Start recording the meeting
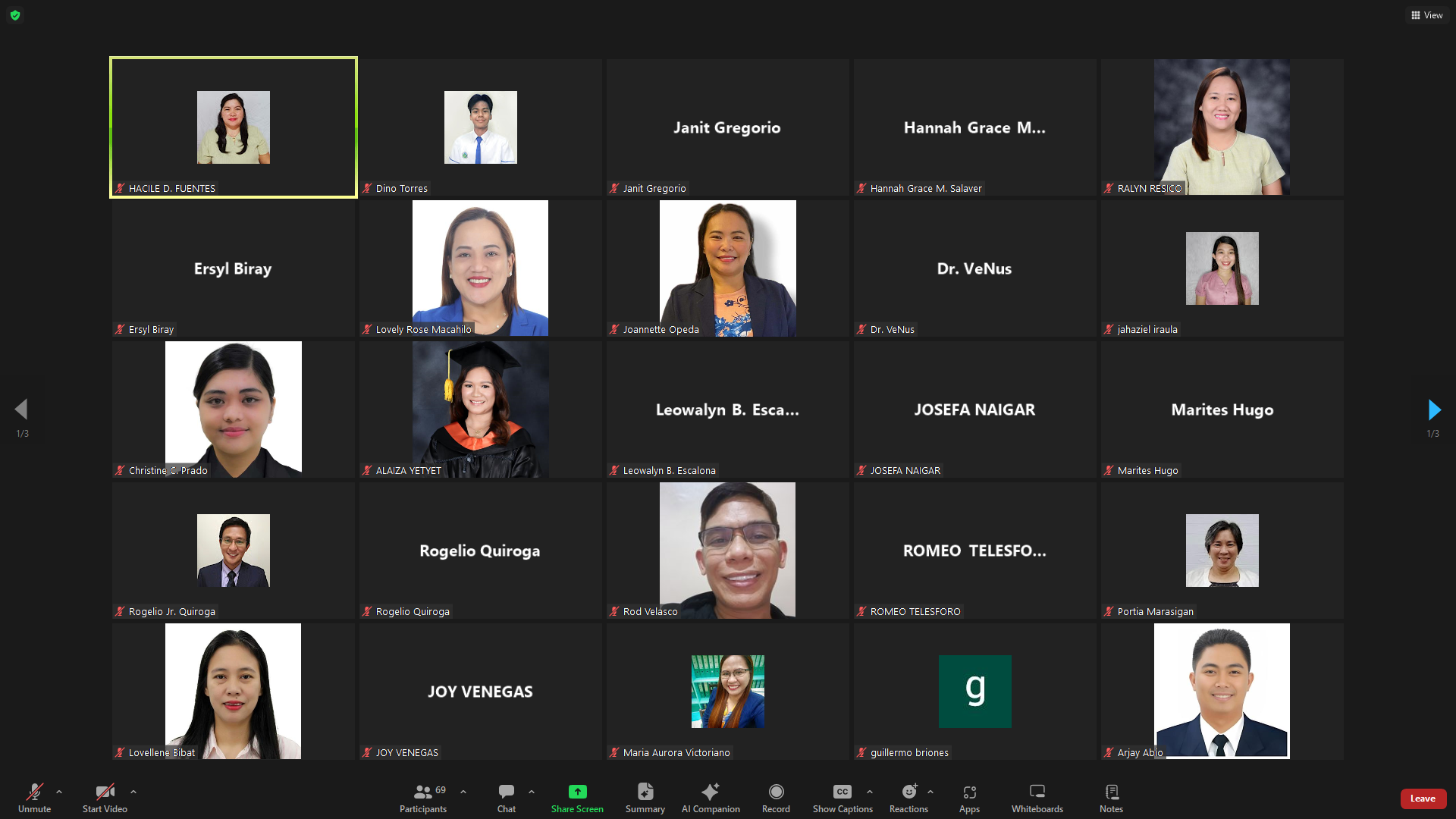 (x=776, y=798)
